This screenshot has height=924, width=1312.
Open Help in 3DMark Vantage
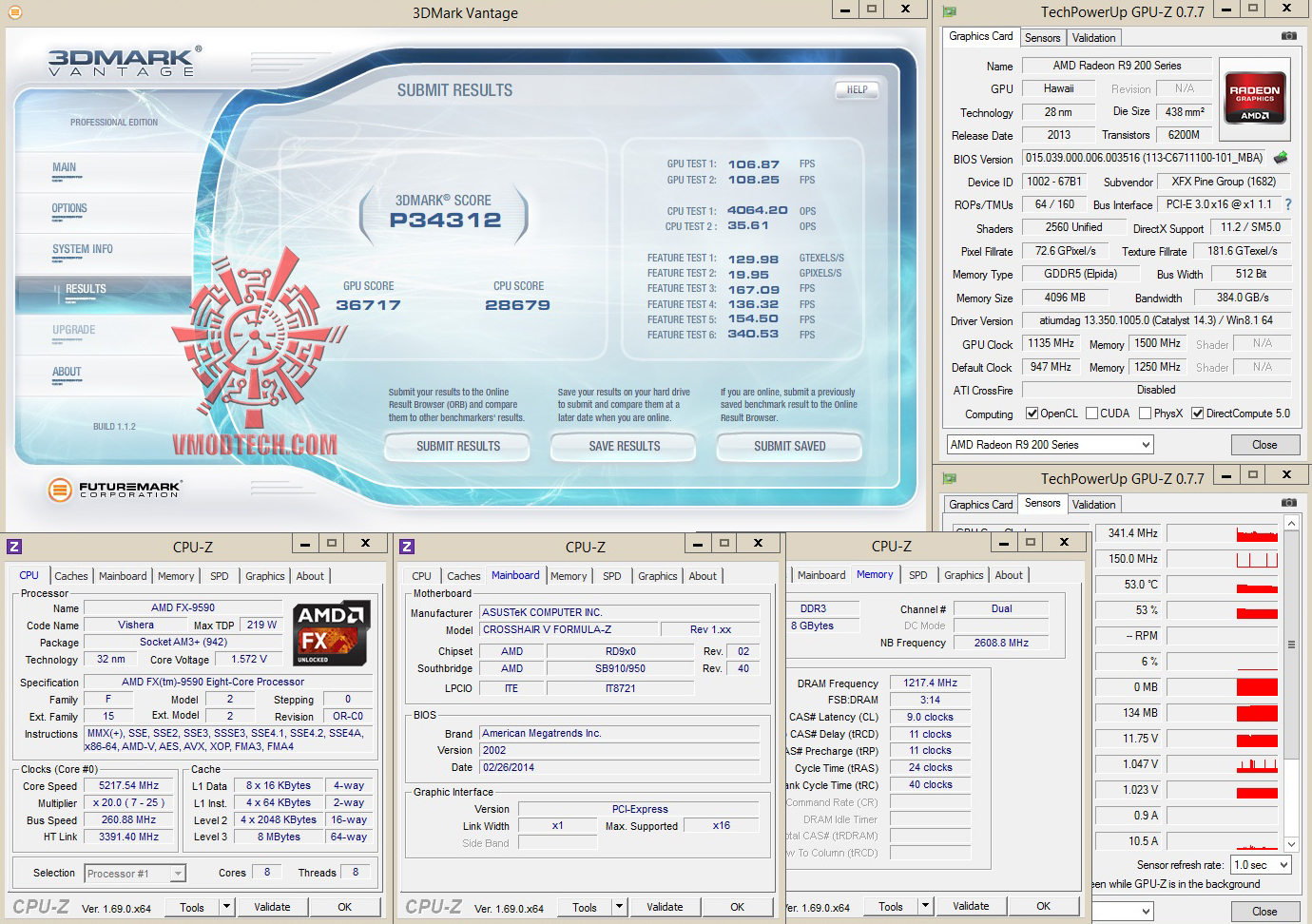click(x=857, y=90)
